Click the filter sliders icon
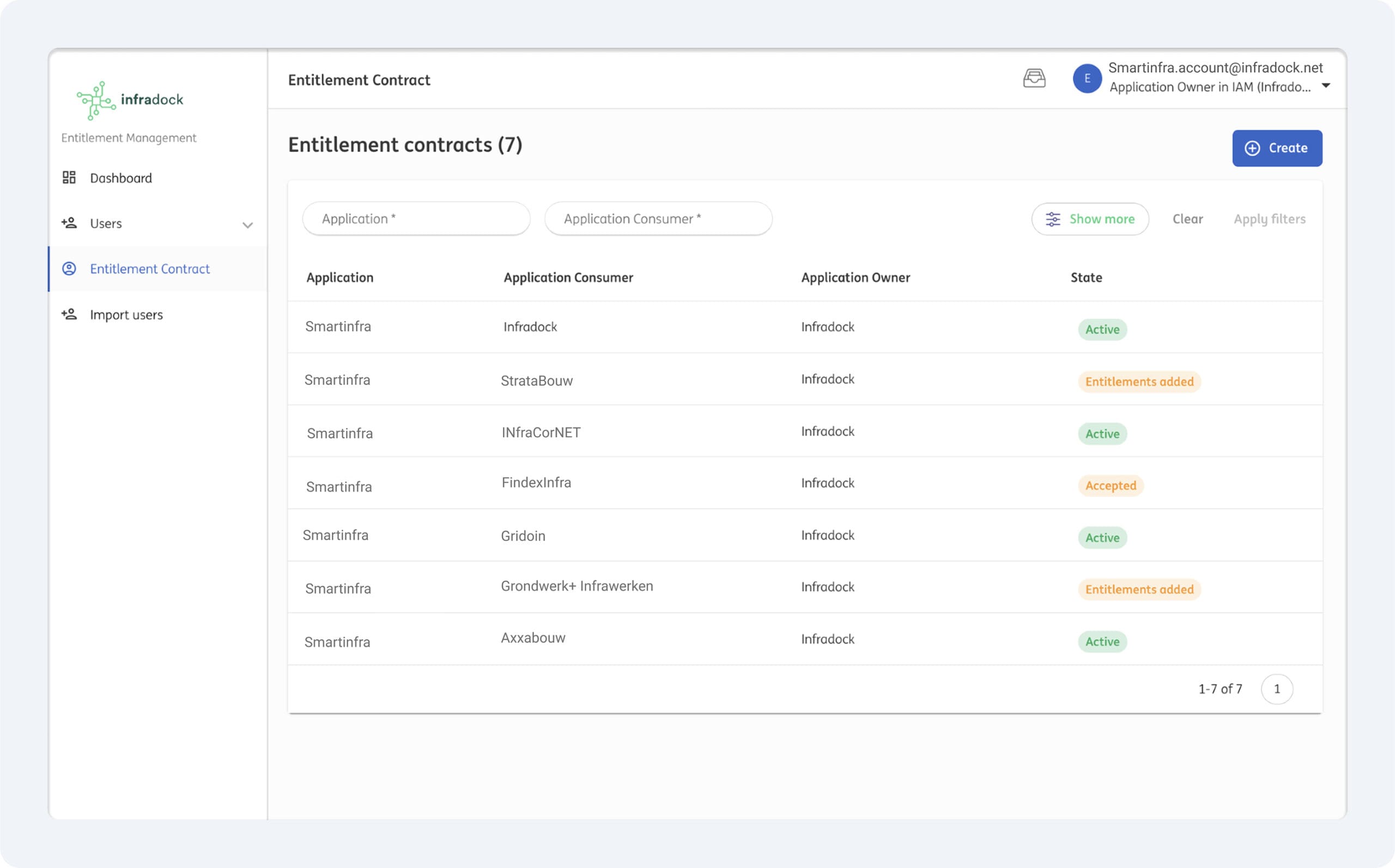The image size is (1395, 868). tap(1053, 219)
